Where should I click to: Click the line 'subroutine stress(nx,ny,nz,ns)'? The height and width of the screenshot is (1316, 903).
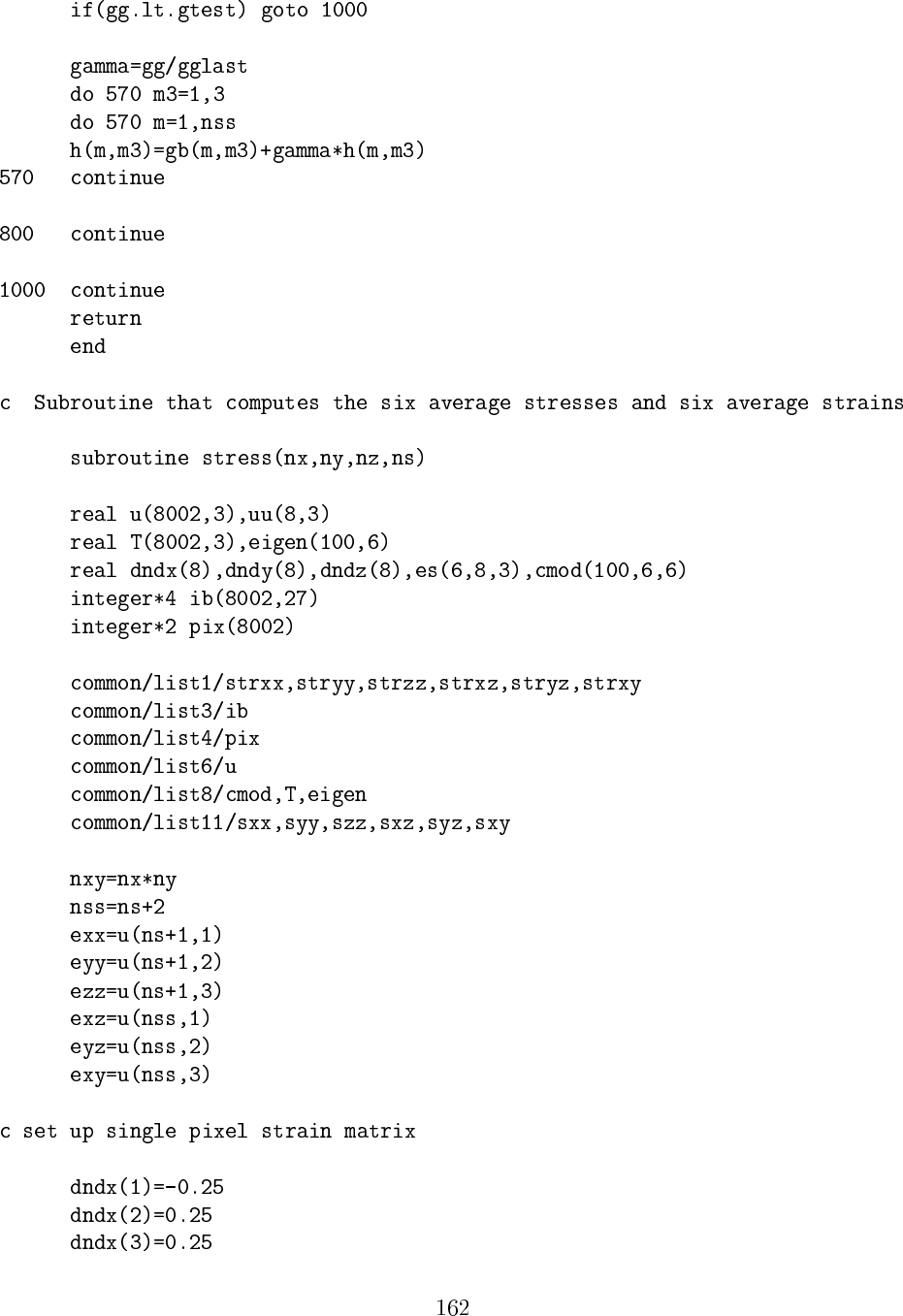point(247,459)
